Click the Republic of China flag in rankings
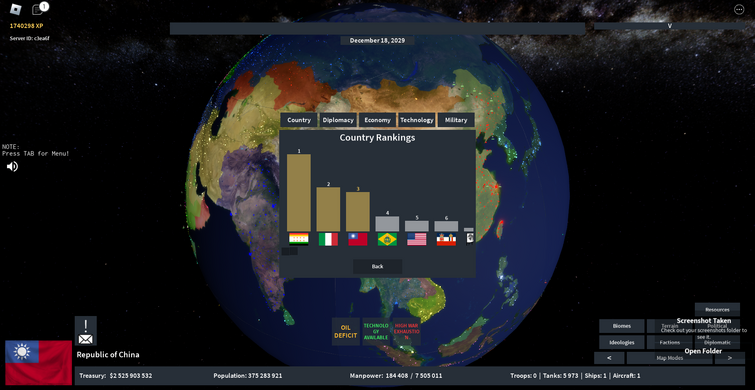 click(x=358, y=239)
